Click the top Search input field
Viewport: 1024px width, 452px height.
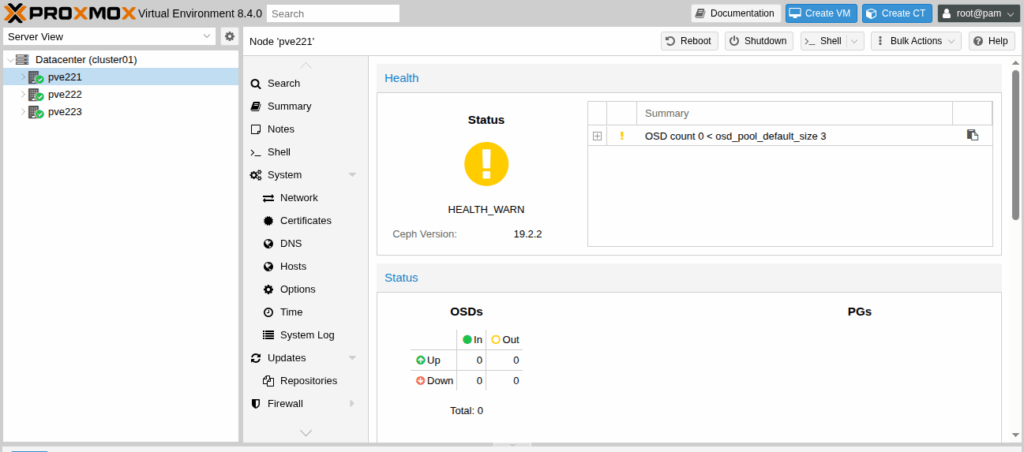tap(333, 13)
